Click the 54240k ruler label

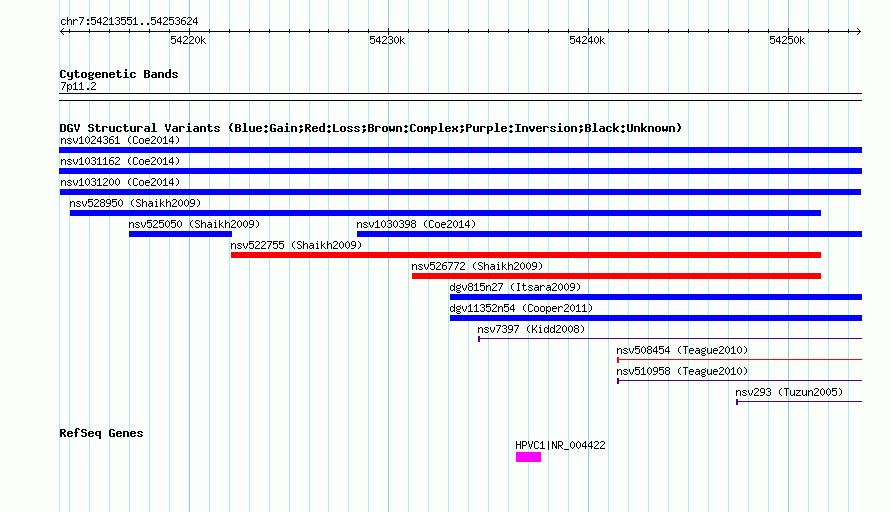[x=587, y=40]
